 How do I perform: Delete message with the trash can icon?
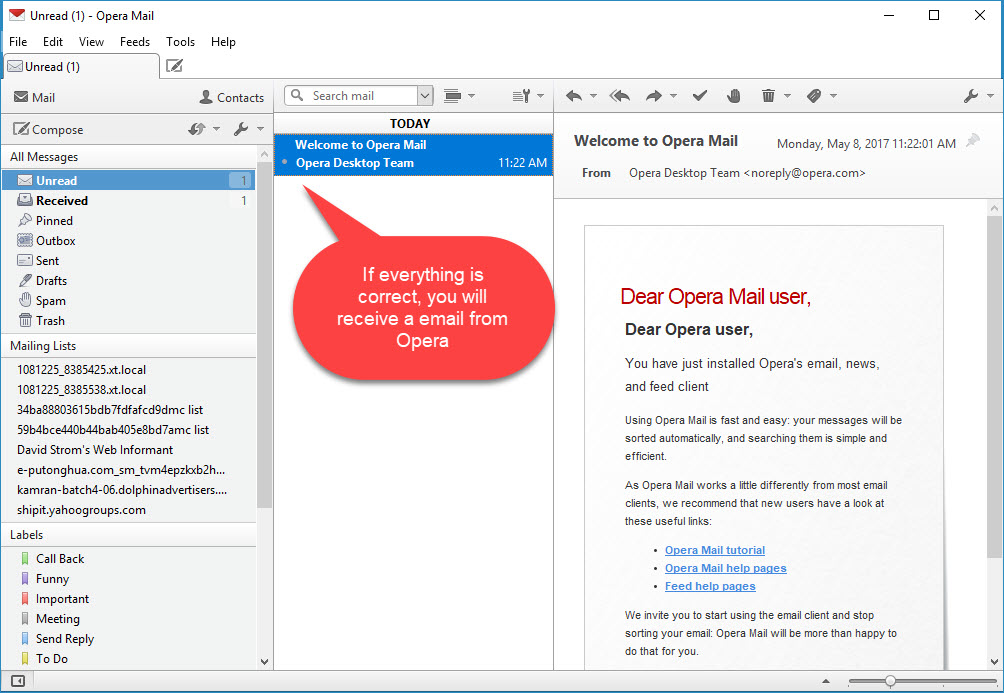pos(768,96)
